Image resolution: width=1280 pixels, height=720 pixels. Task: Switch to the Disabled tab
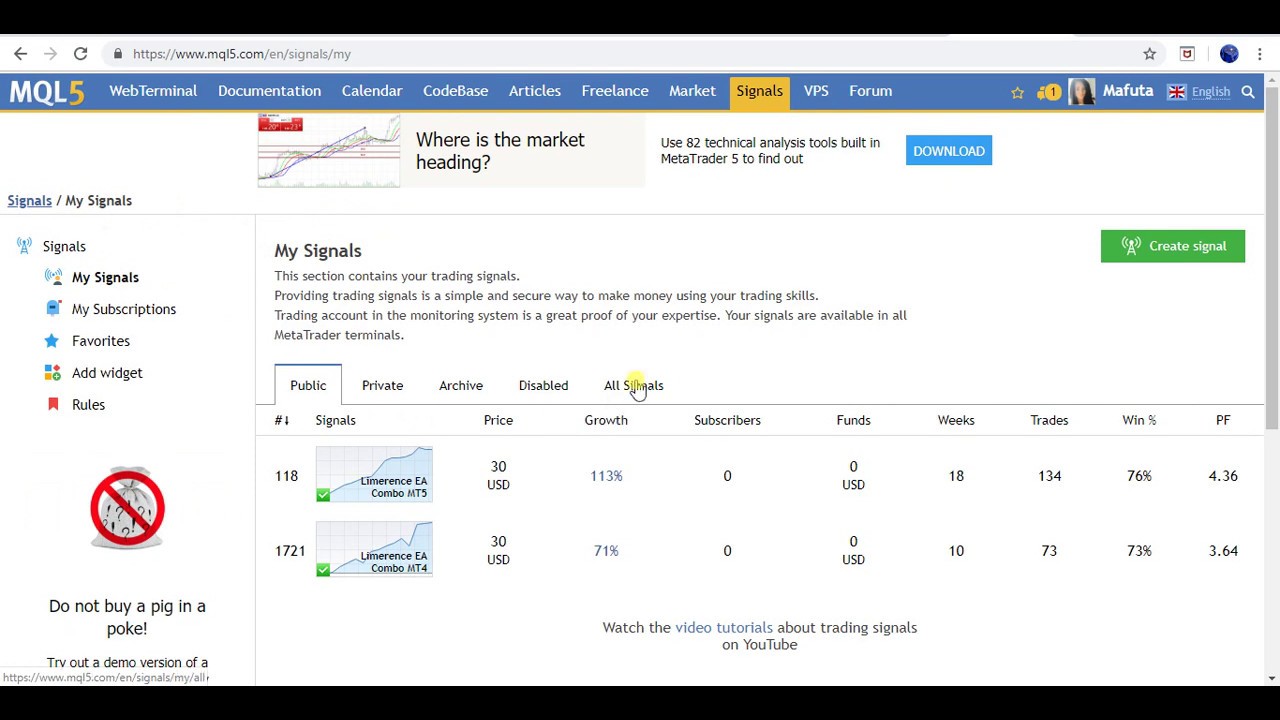tap(543, 385)
